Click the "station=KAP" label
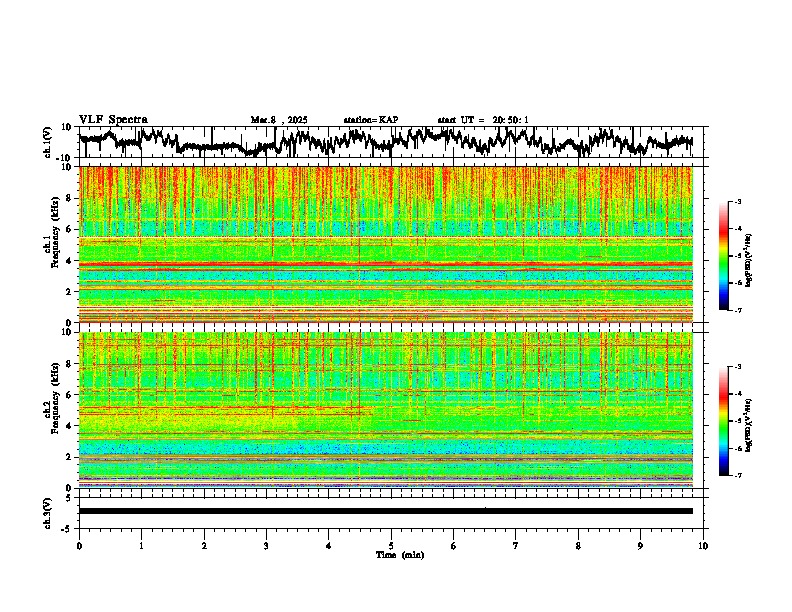792x612 pixels. click(x=371, y=120)
